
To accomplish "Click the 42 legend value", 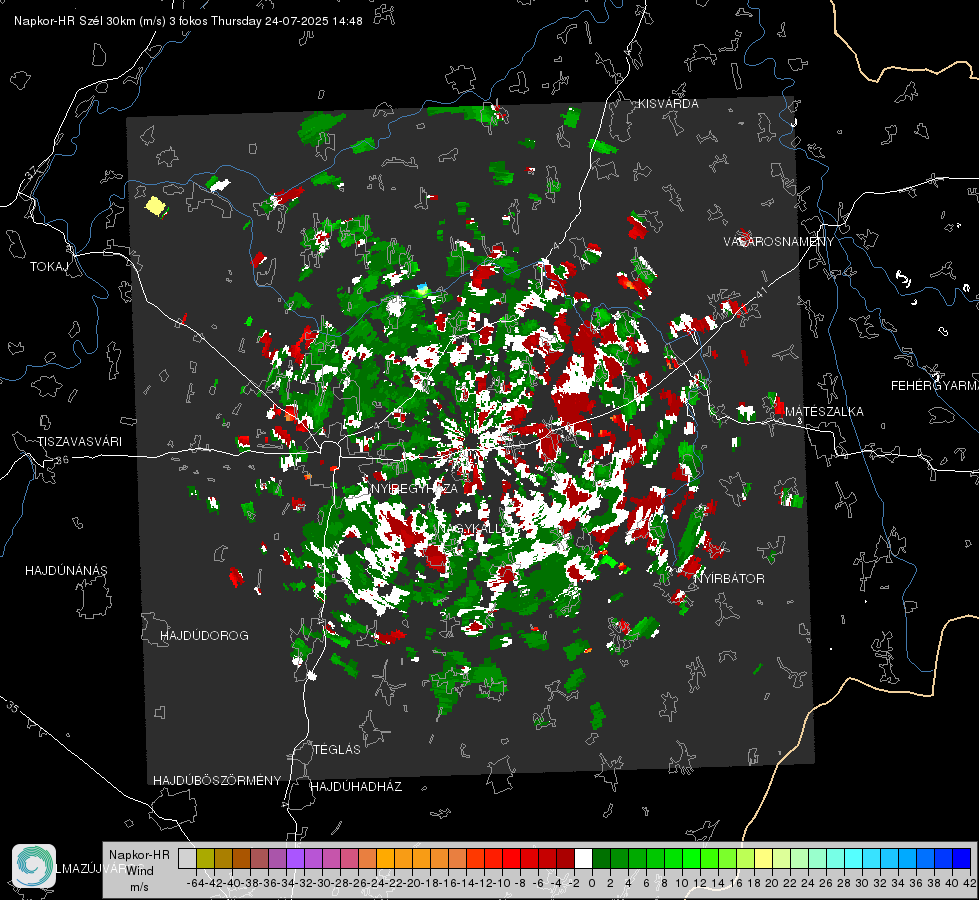I will tap(969, 883).
